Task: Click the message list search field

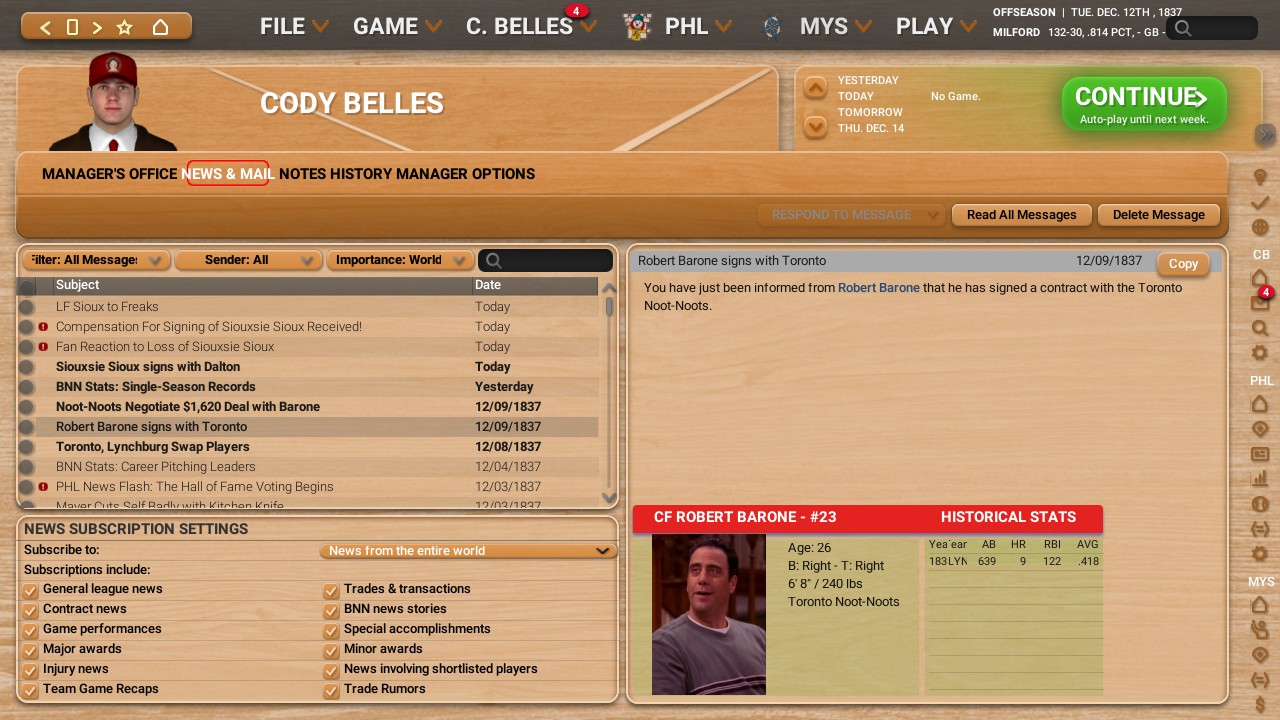Action: click(546, 261)
